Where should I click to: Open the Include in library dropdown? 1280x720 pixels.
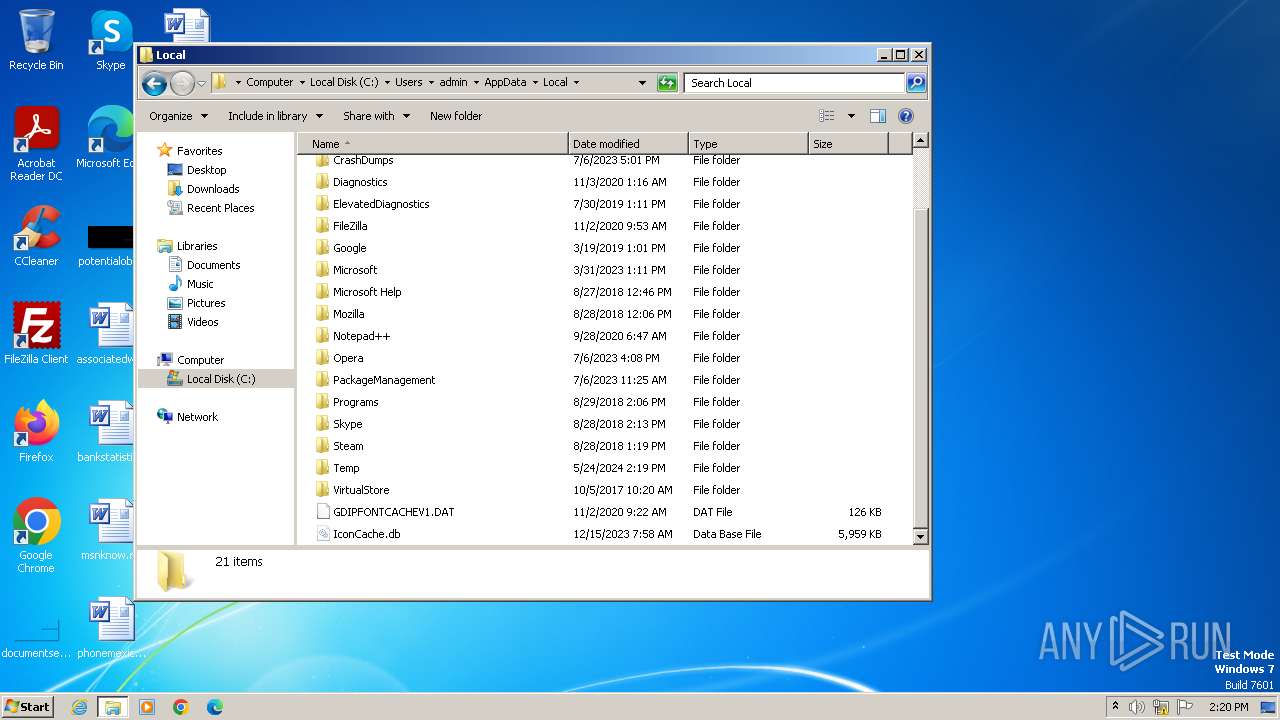coord(275,116)
